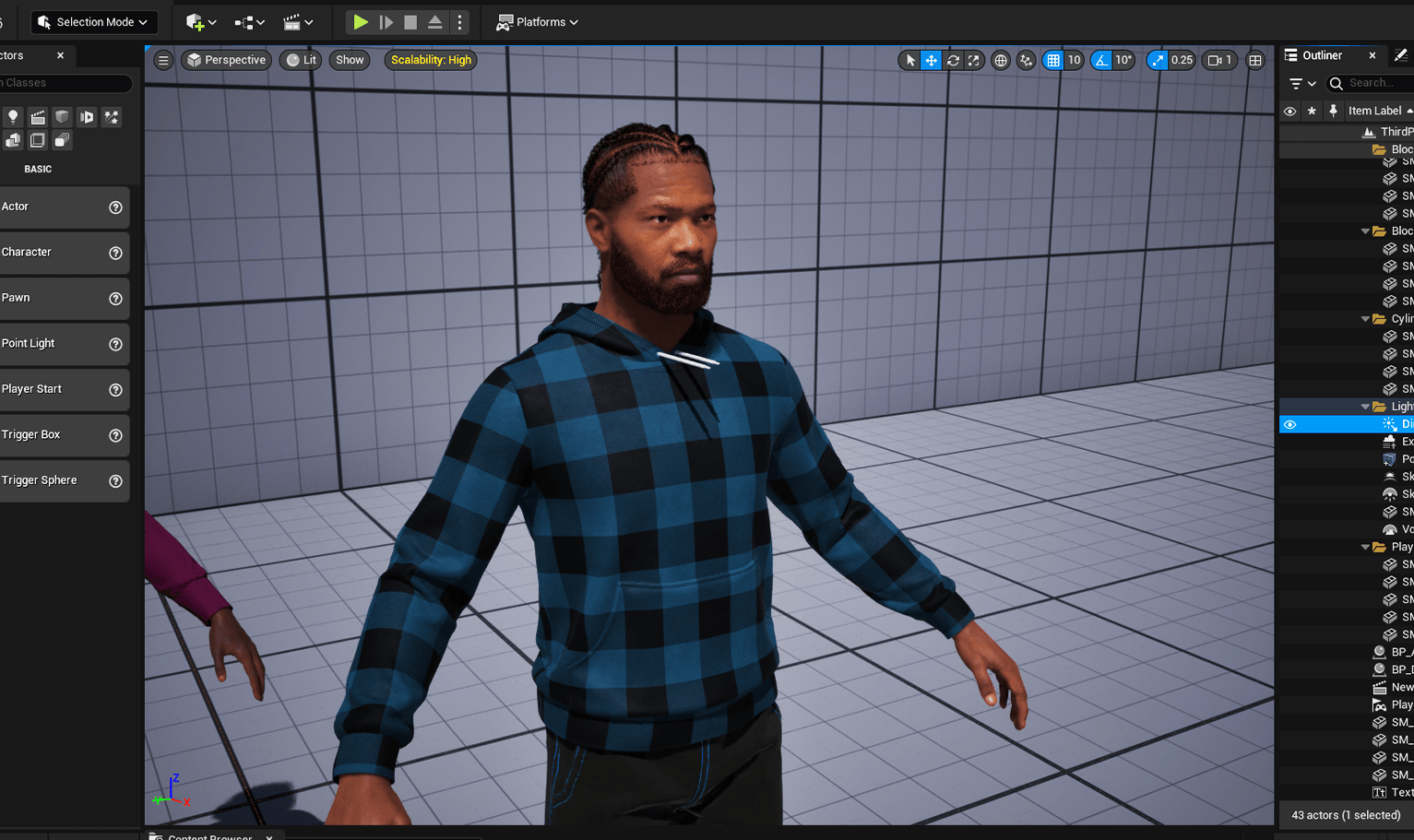Screen dimensions: 1414x840
Task: Click the Lights category icon in Place Actors
Action: [12, 117]
